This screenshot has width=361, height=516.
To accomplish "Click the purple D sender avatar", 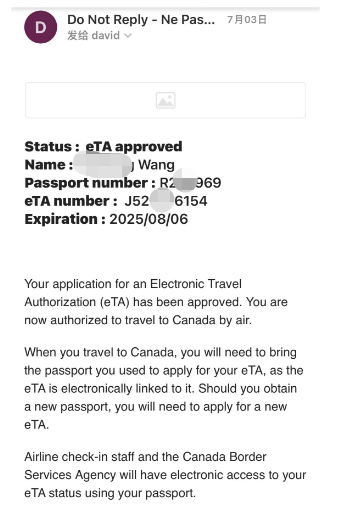I will pos(41,27).
